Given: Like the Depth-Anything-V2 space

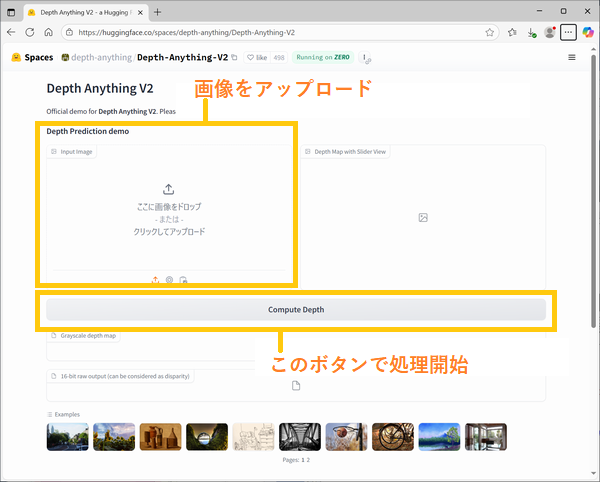Looking at the screenshot, I should pyautogui.click(x=256, y=58).
